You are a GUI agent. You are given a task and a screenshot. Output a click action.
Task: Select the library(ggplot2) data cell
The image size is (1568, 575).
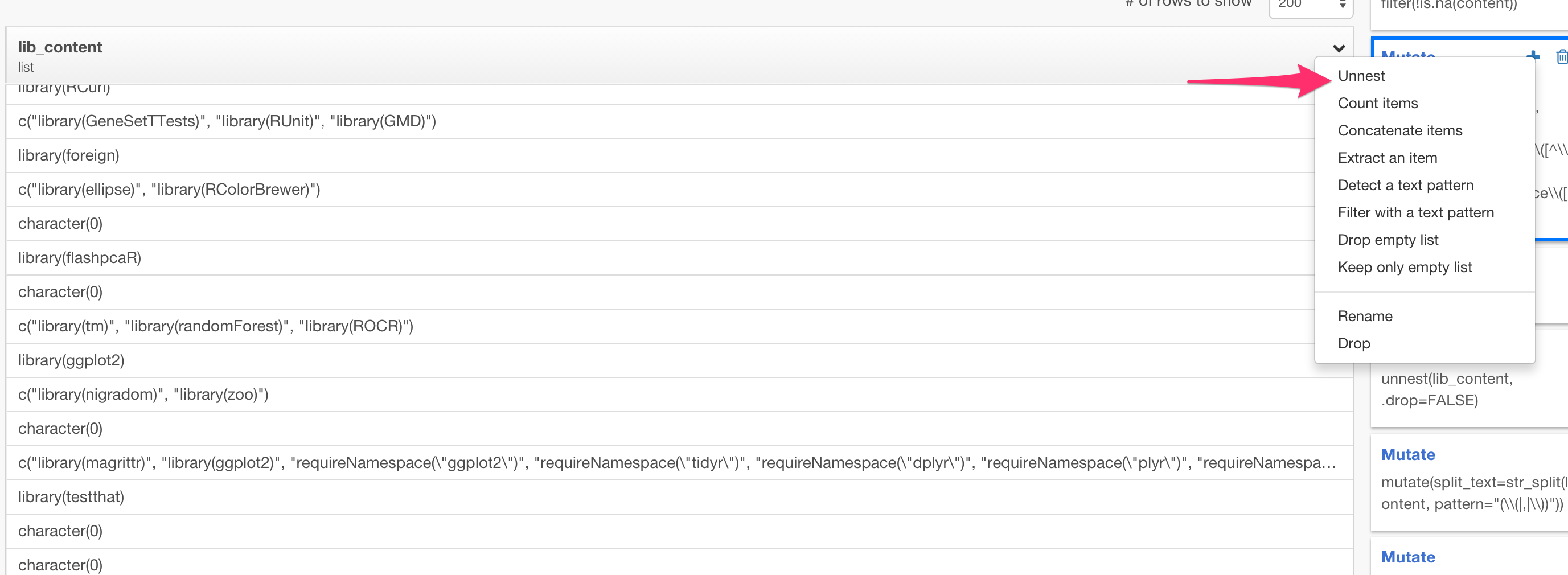tap(70, 360)
